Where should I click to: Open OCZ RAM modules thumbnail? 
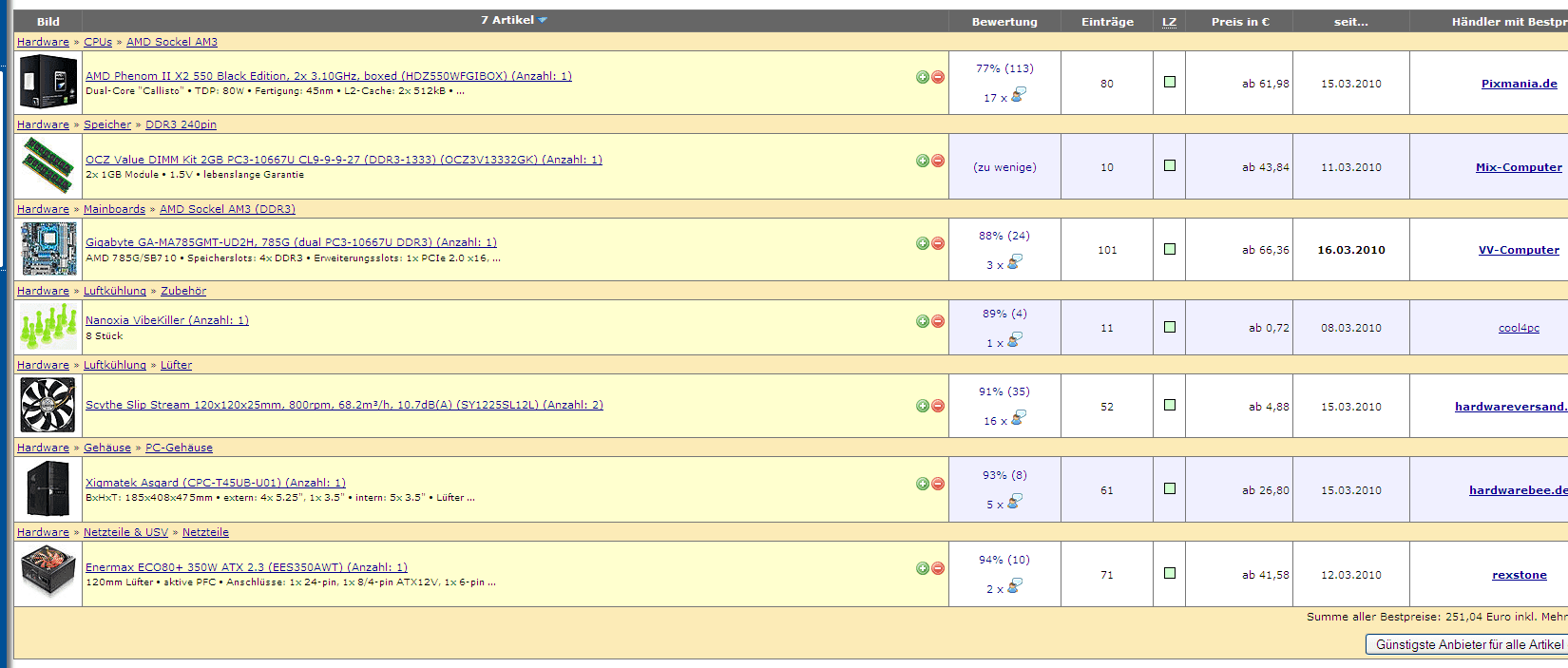pos(48,165)
